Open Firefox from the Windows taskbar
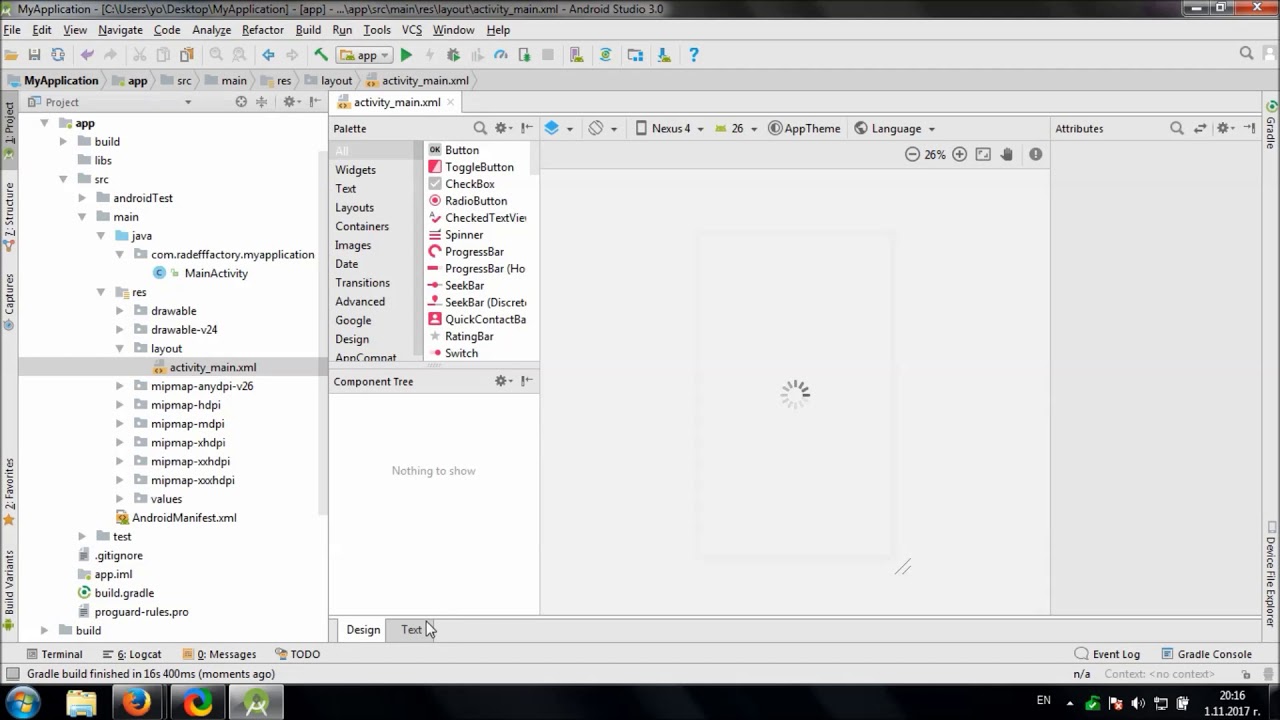Screen dimensions: 1280x720 [x=137, y=702]
